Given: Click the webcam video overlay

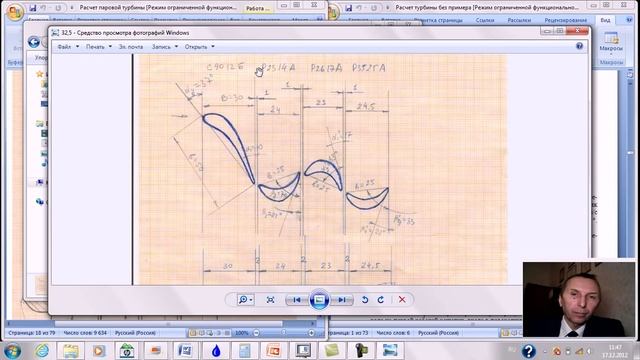Looking at the screenshot, I should point(579,299).
